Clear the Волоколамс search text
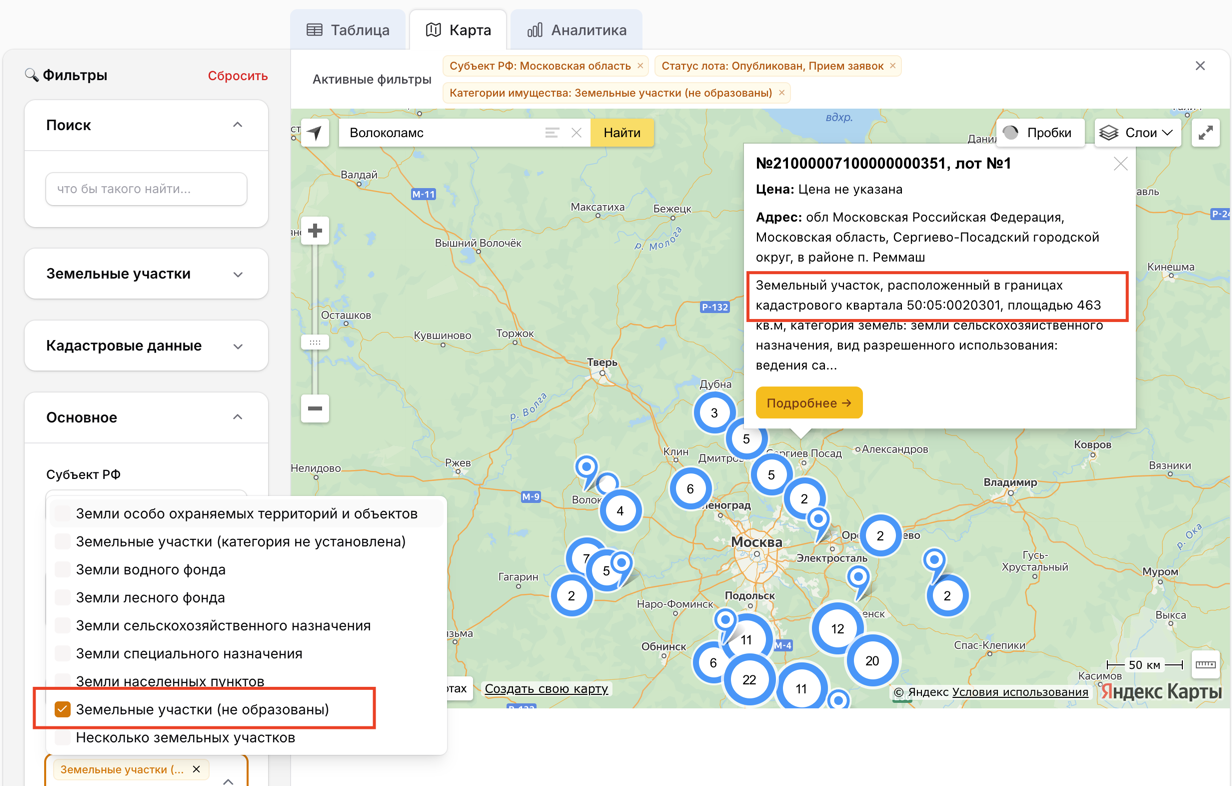The height and width of the screenshot is (786, 1232). (577, 133)
